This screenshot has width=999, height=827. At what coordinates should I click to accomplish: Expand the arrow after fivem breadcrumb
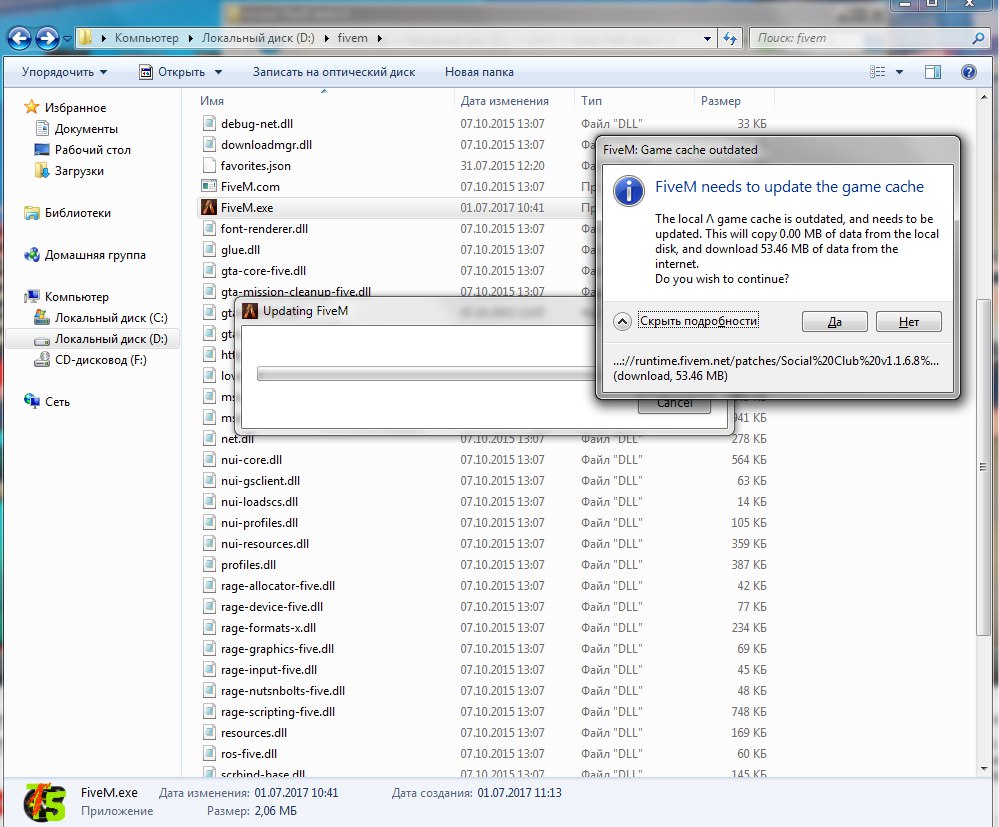[x=380, y=38]
